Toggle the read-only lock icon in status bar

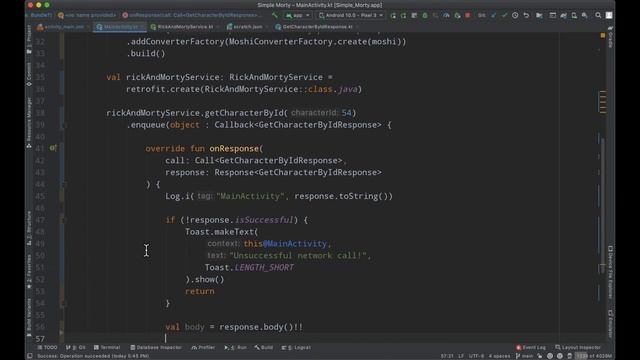540,356
